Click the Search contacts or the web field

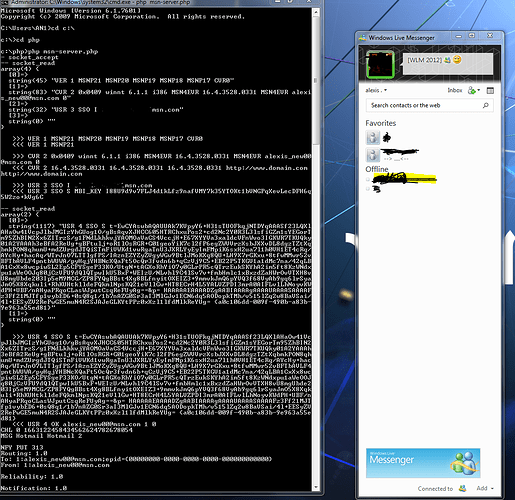coord(429,105)
